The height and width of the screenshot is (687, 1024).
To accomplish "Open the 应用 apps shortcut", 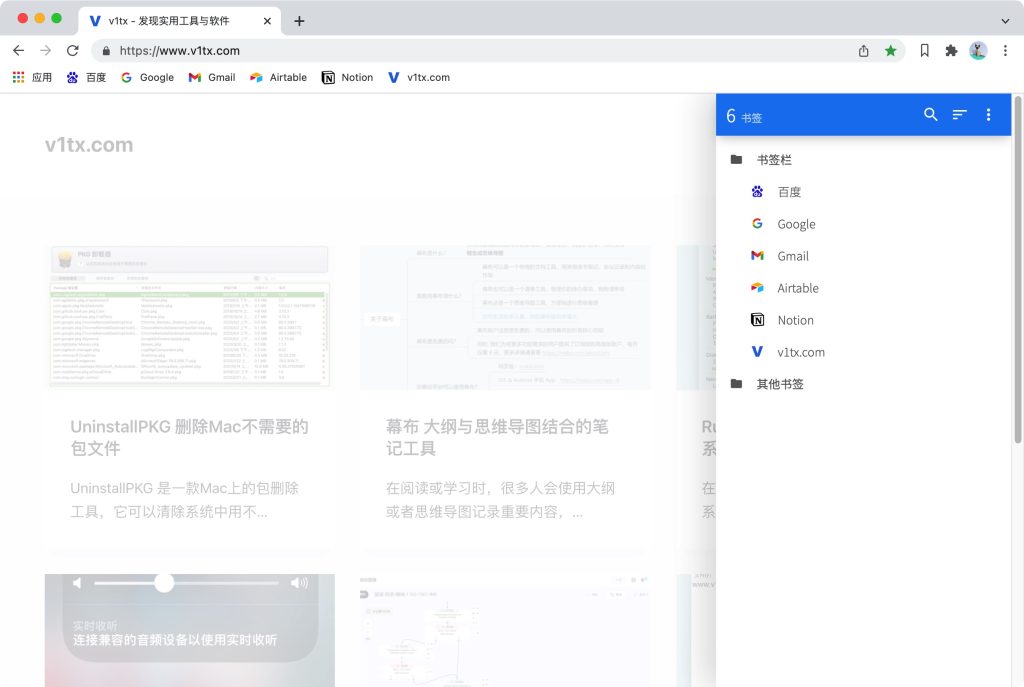I will tap(32, 77).
